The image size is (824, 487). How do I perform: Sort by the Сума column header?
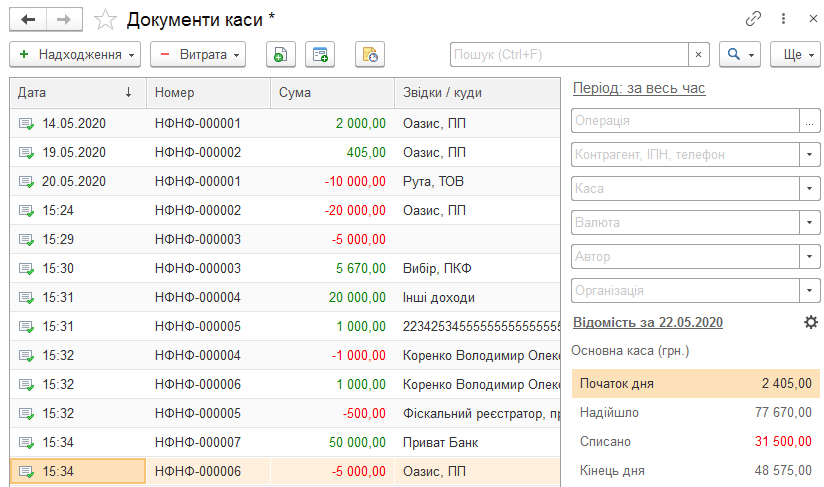[x=333, y=92]
